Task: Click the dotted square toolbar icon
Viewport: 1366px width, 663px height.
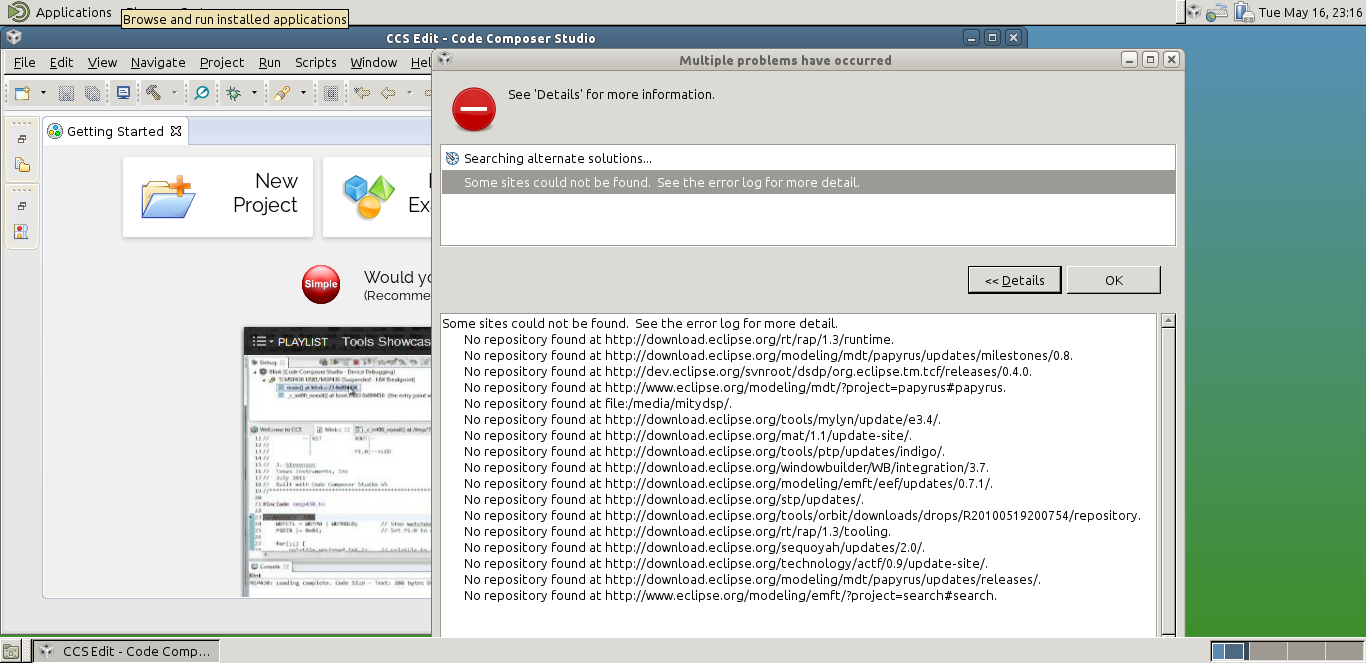Action: tap(331, 93)
